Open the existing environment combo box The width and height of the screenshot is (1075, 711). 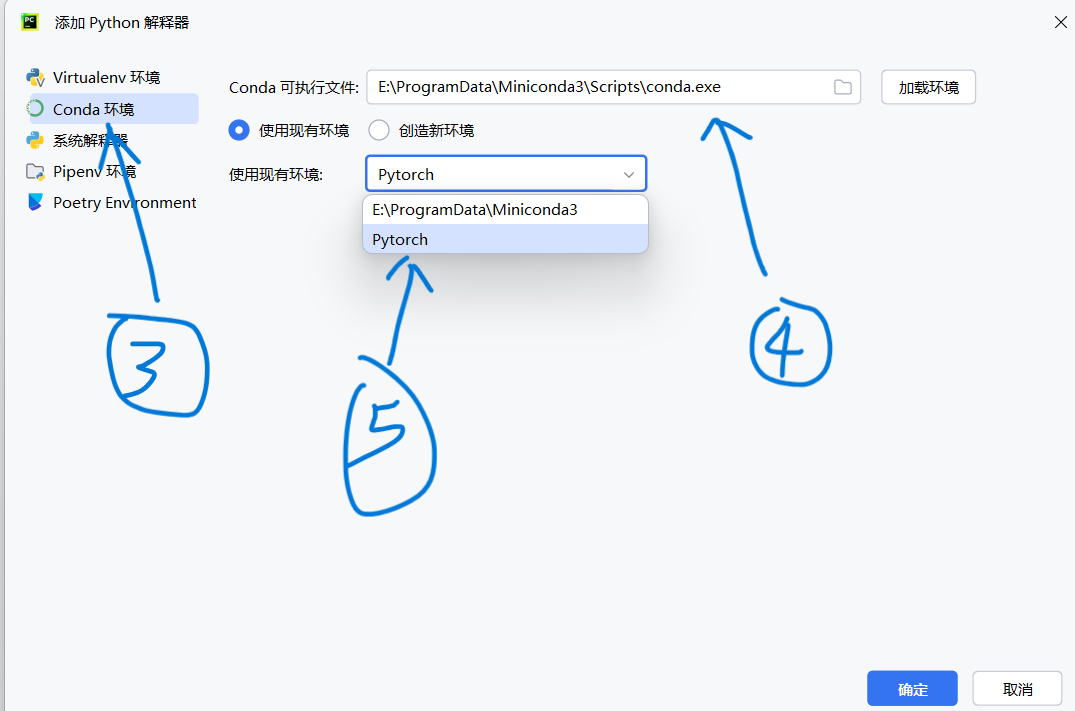pos(506,174)
